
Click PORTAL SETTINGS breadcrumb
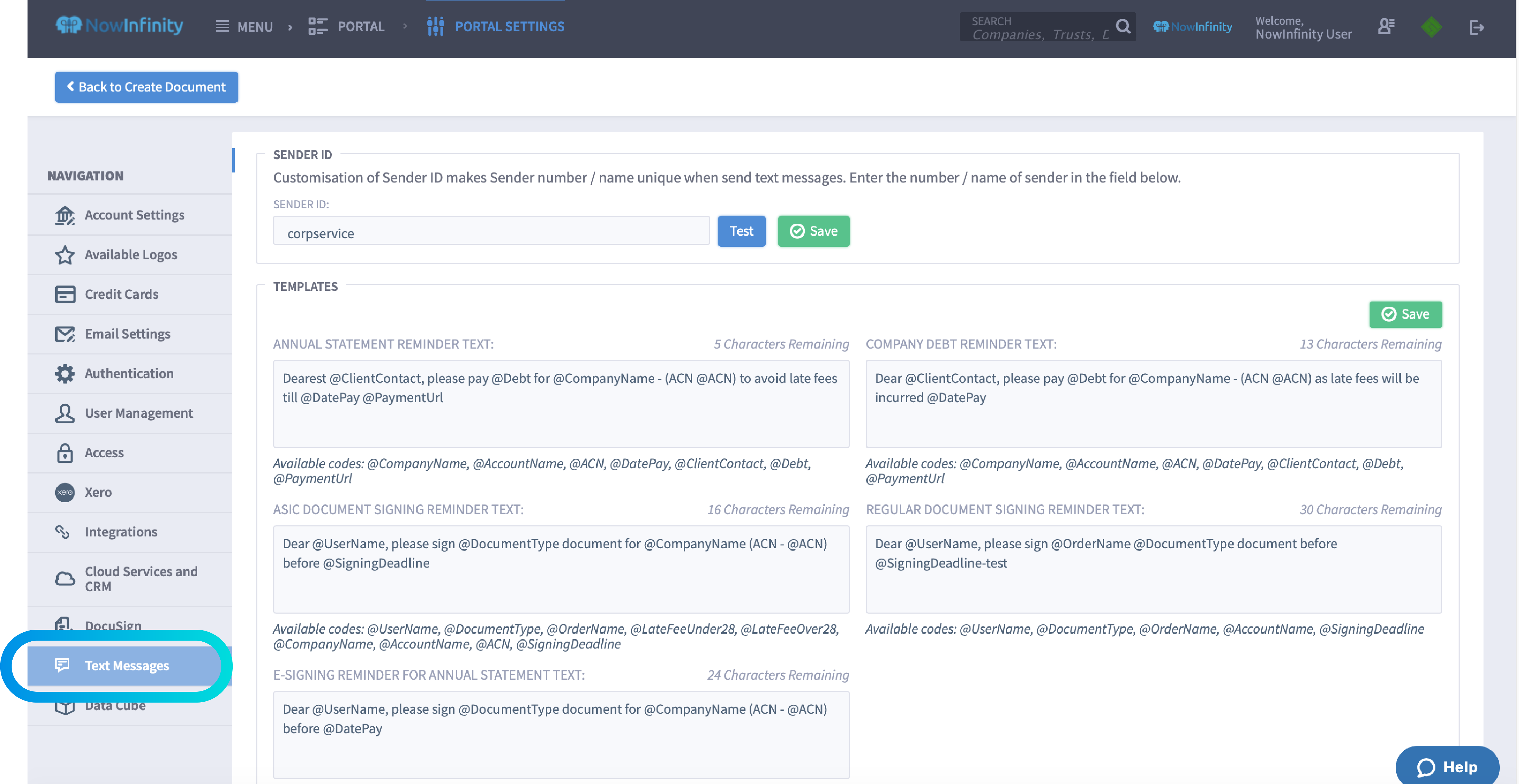pyautogui.click(x=509, y=26)
